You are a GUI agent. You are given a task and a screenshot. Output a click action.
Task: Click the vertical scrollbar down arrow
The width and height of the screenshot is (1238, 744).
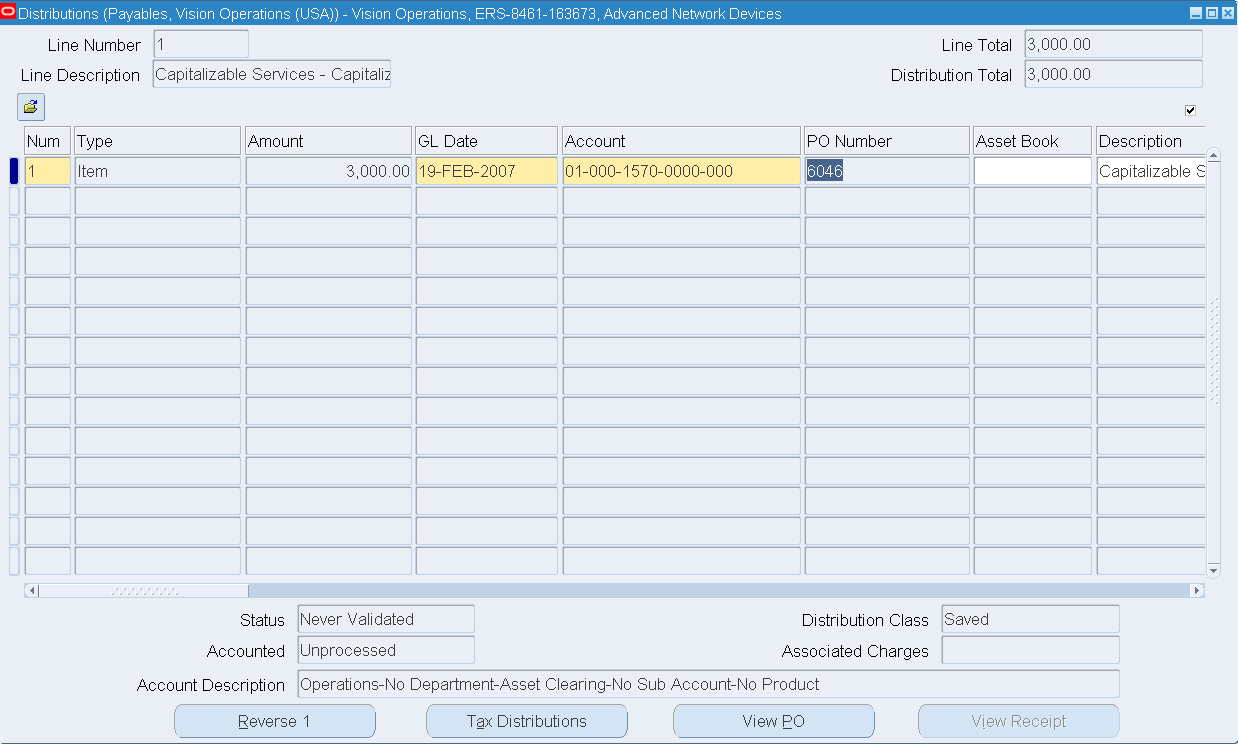coord(1214,570)
